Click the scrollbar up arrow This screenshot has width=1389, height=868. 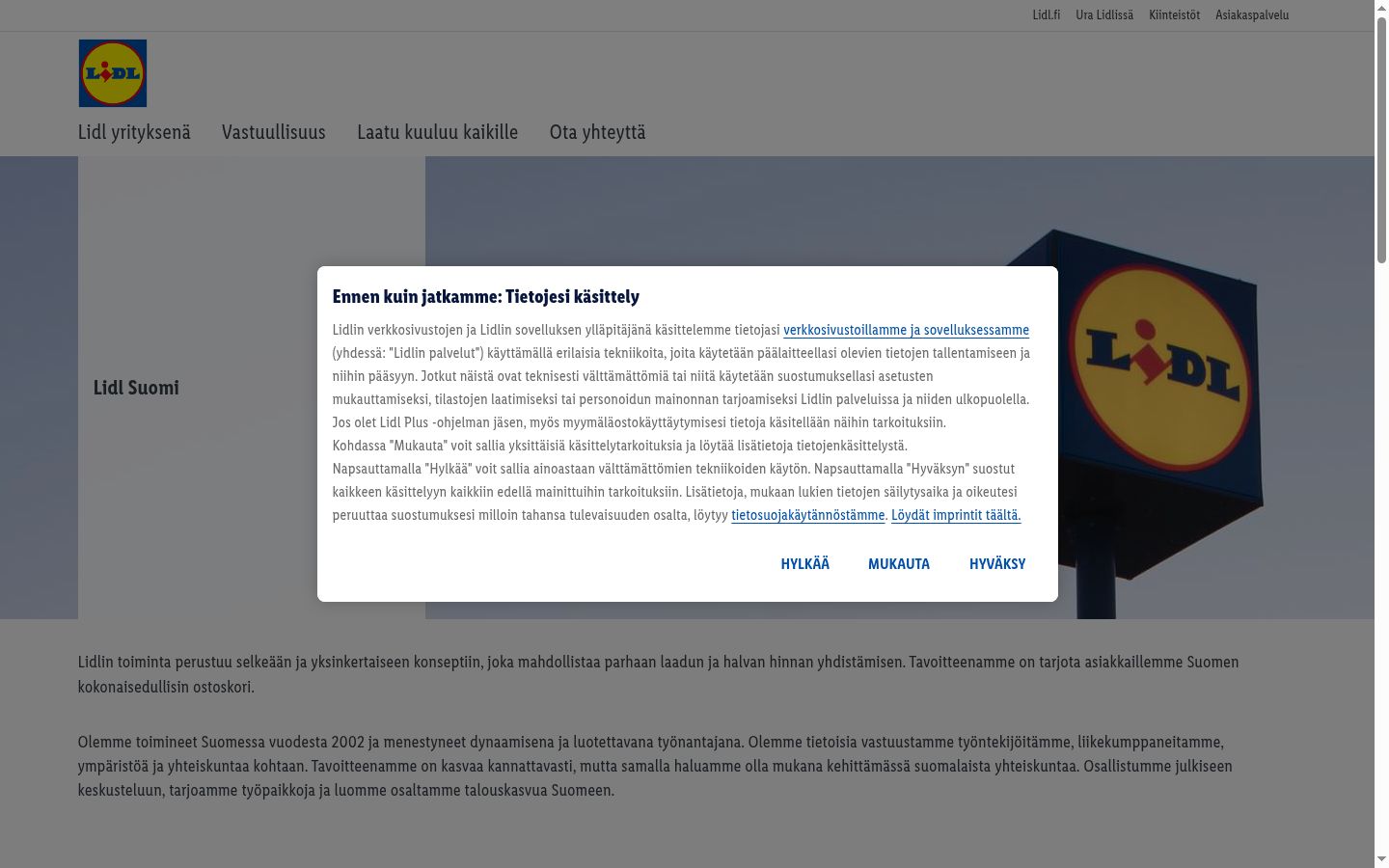point(1381,7)
